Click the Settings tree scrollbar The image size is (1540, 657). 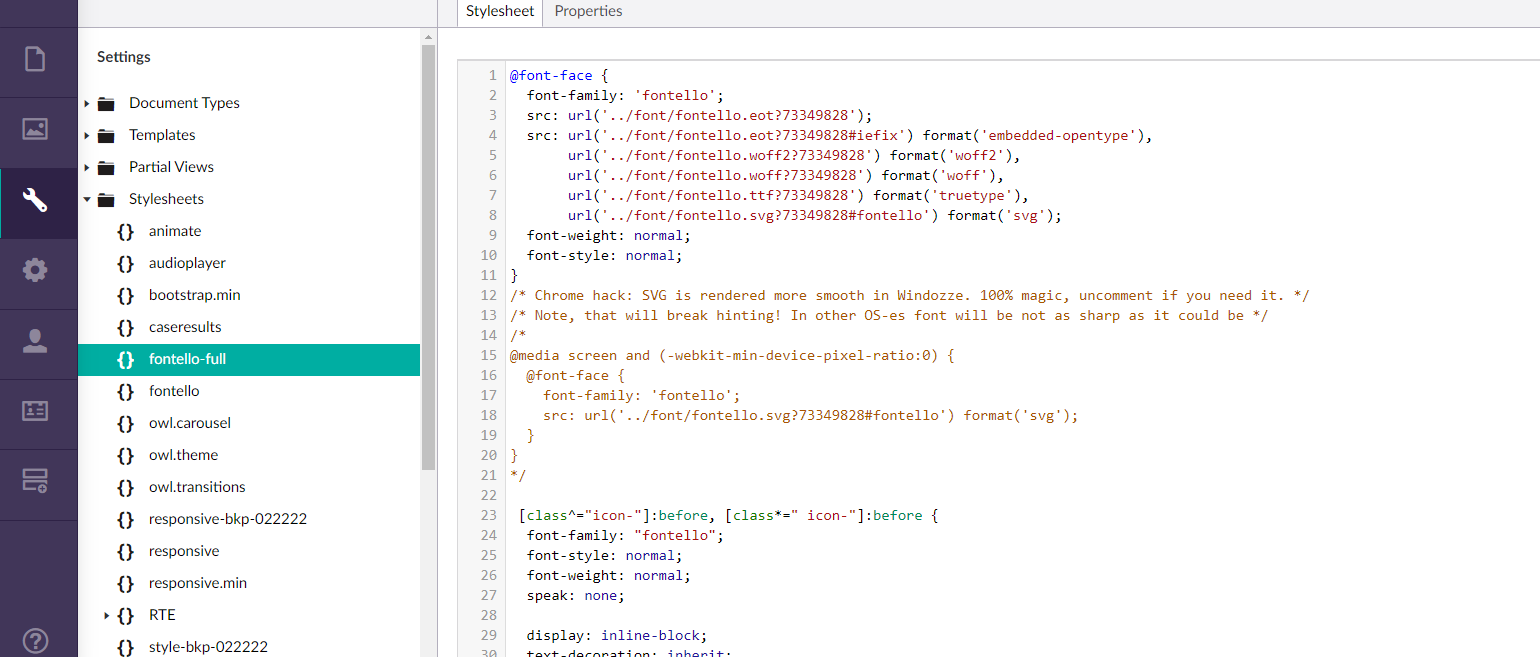click(428, 257)
